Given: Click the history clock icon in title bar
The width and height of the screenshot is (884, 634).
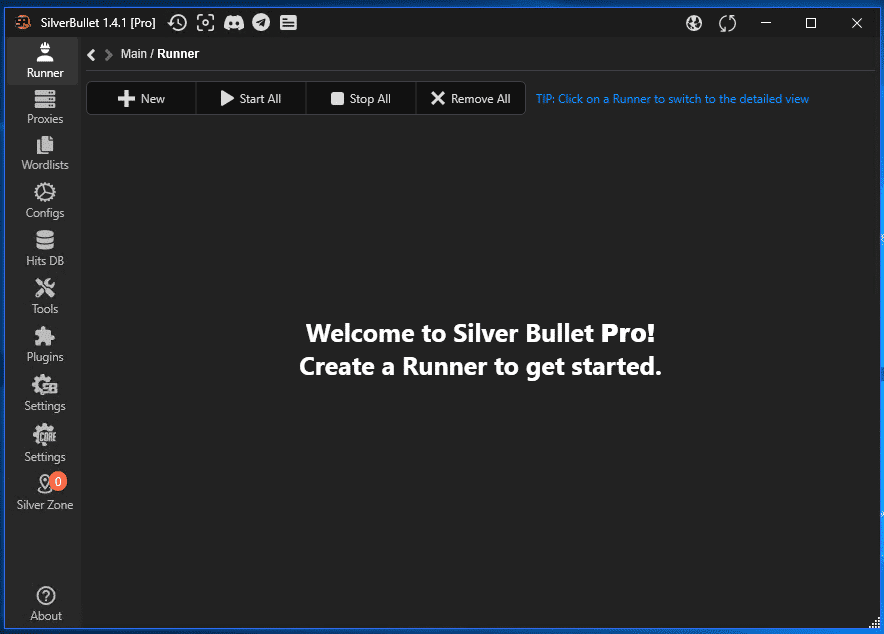Looking at the screenshot, I should (x=177, y=23).
